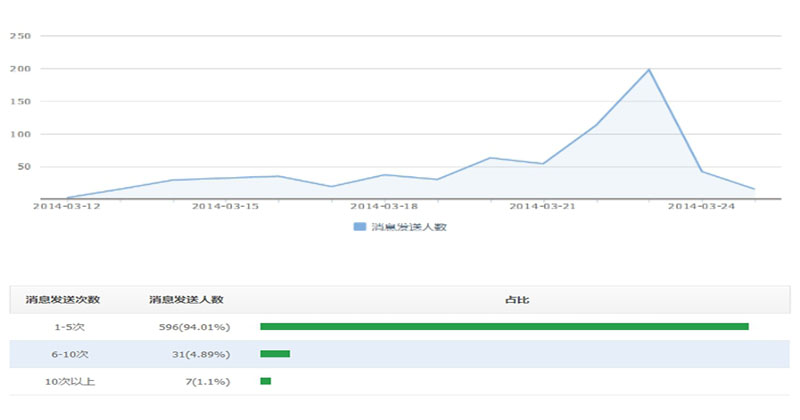Sort by the 消息发送次数 column header
Screen dimensions: 800x420
click(x=63, y=300)
